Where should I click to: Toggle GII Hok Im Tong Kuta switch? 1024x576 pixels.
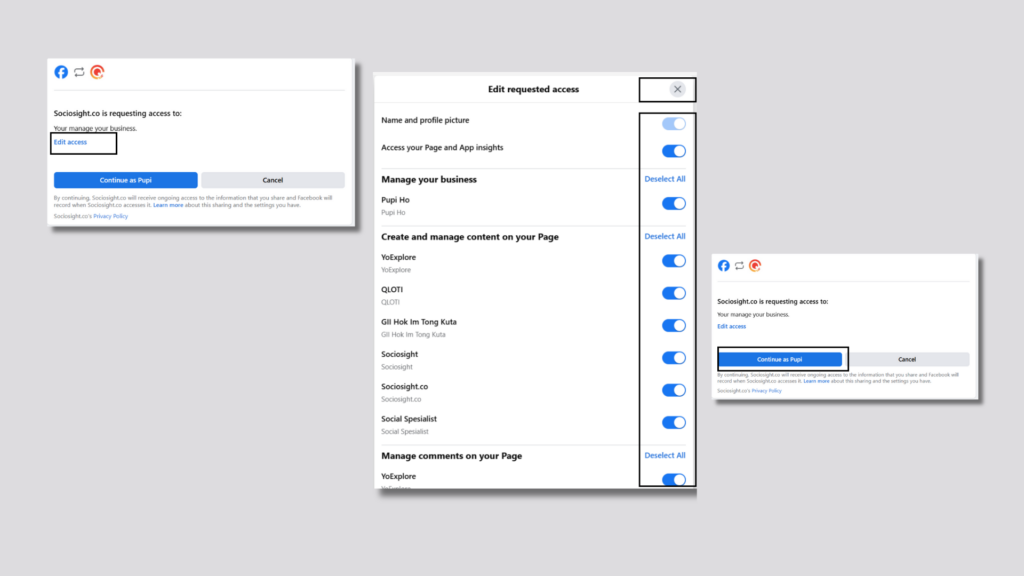673,325
